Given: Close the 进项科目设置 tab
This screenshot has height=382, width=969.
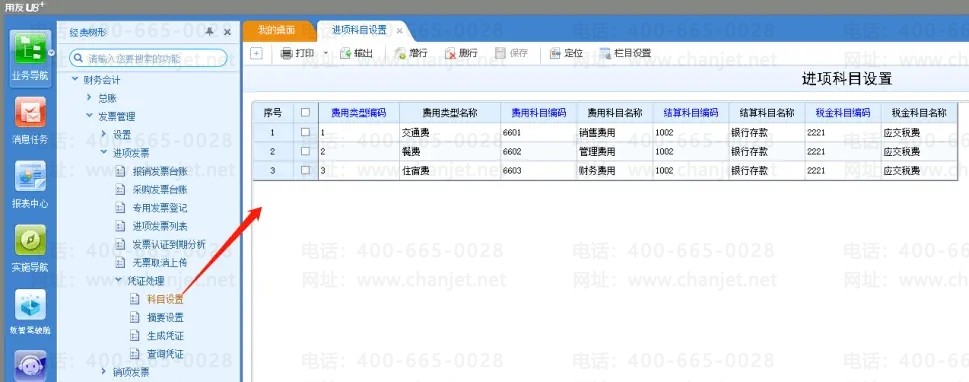Looking at the screenshot, I should point(399,30).
